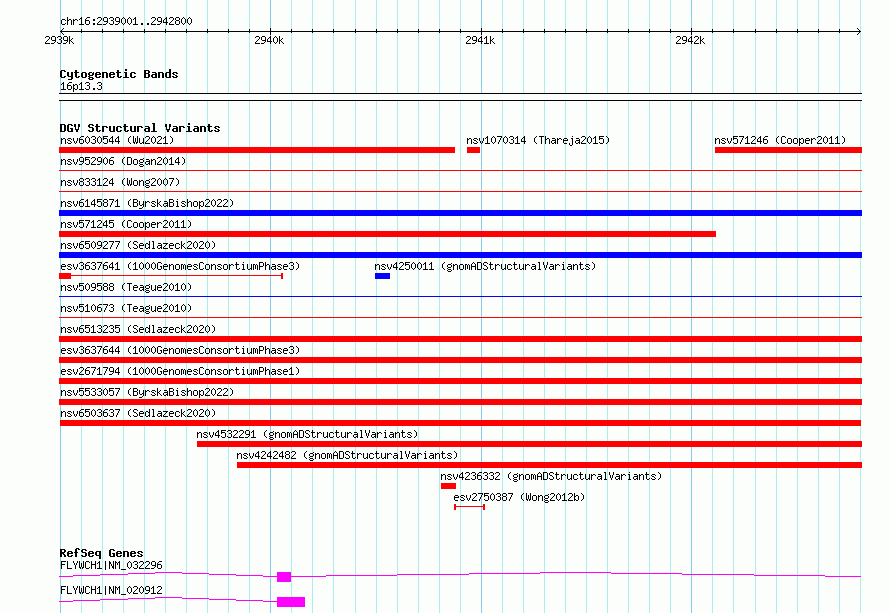
Task: Click the nsv4532291 red variant bar
Action: (x=530, y=444)
